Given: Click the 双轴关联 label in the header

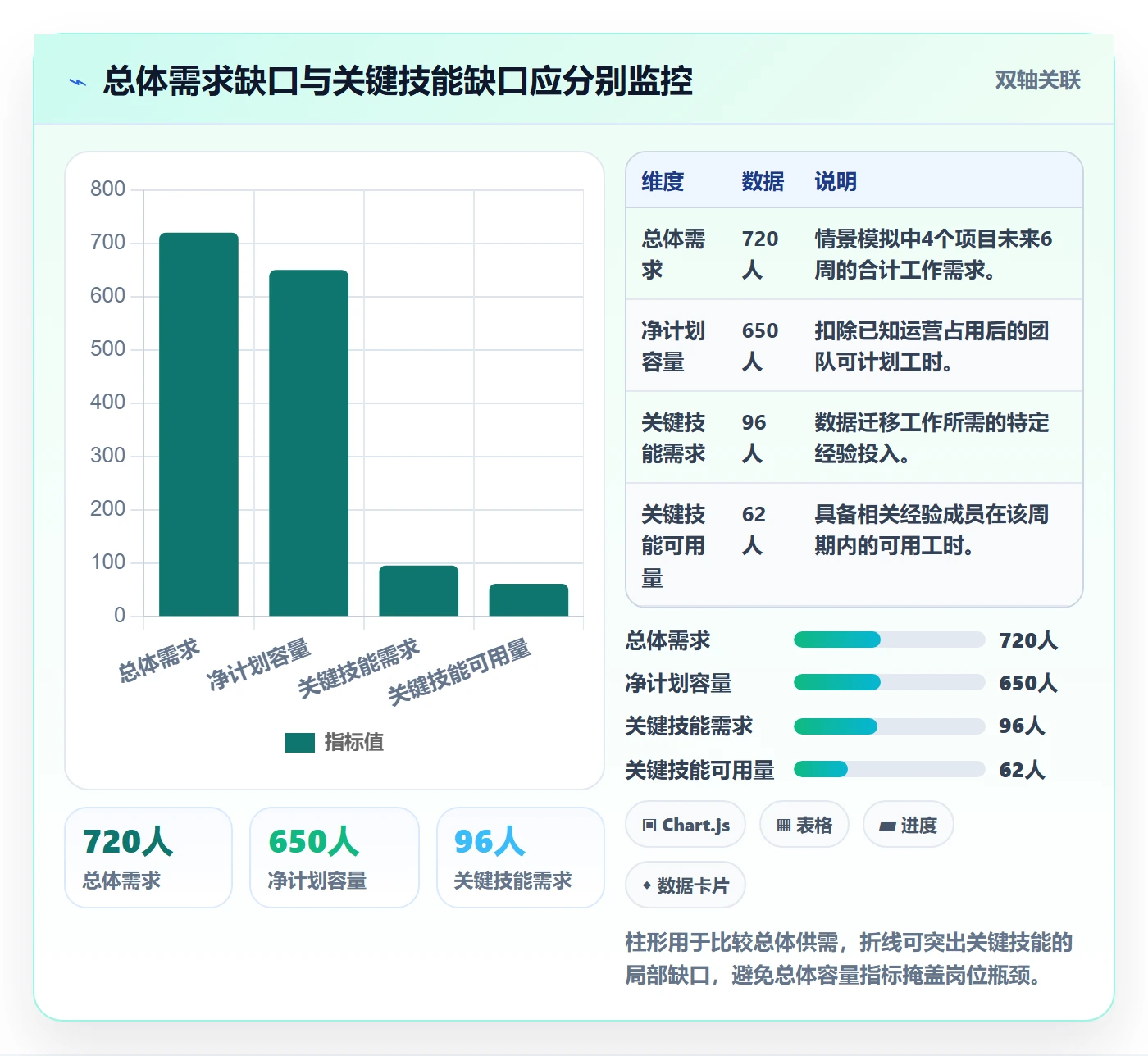Looking at the screenshot, I should [x=1037, y=80].
